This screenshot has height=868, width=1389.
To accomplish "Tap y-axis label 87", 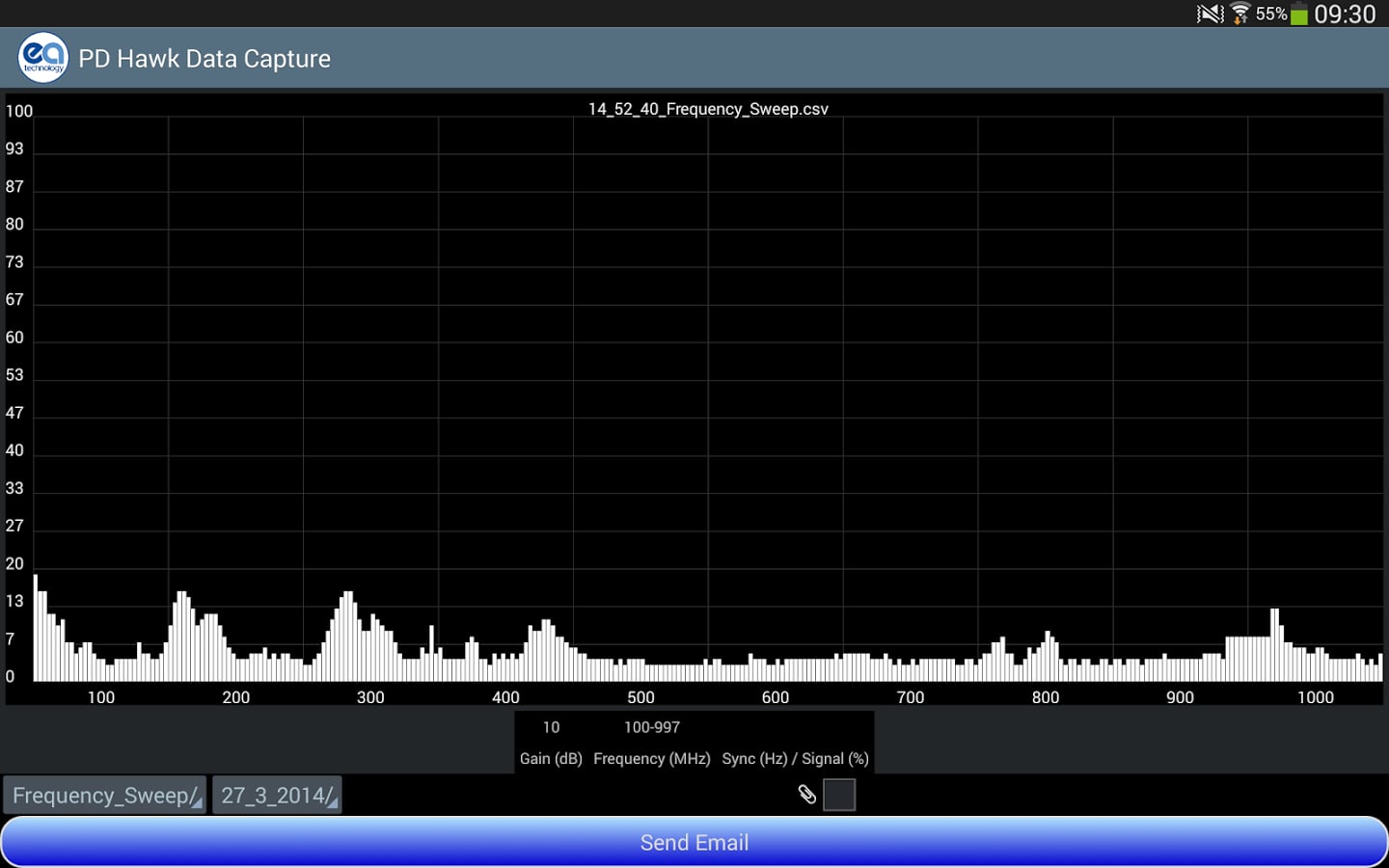I will click(14, 186).
